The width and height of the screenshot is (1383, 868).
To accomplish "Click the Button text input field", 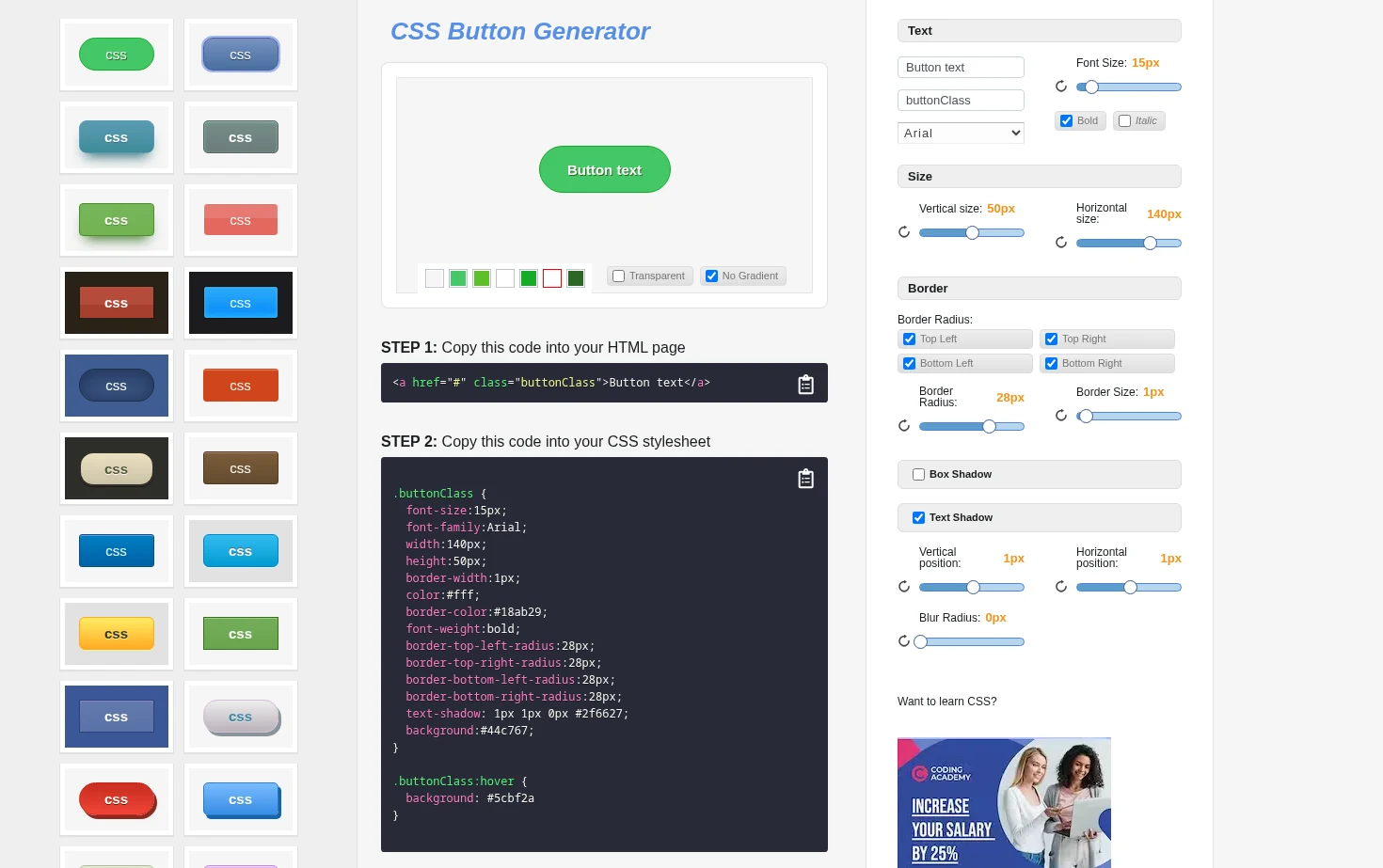I will click(961, 68).
